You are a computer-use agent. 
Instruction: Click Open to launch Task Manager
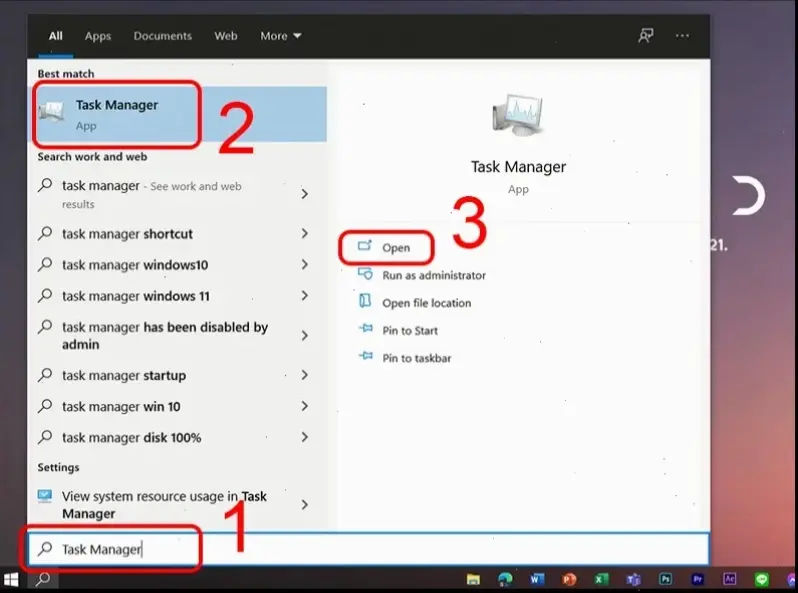(x=395, y=248)
